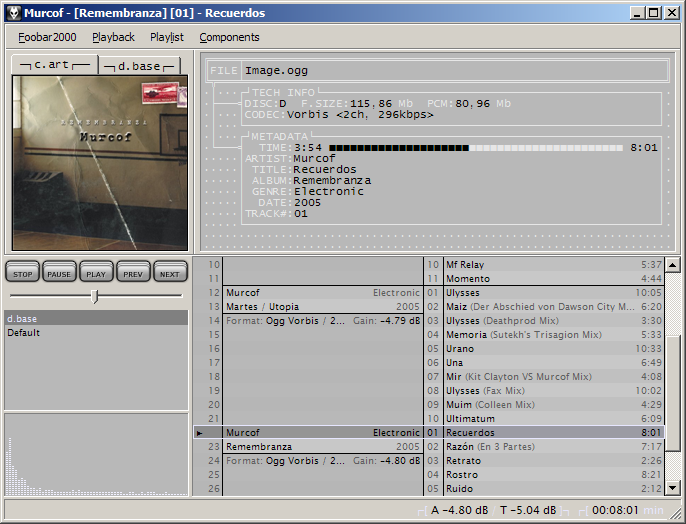Open the Playback menu

tap(113, 37)
